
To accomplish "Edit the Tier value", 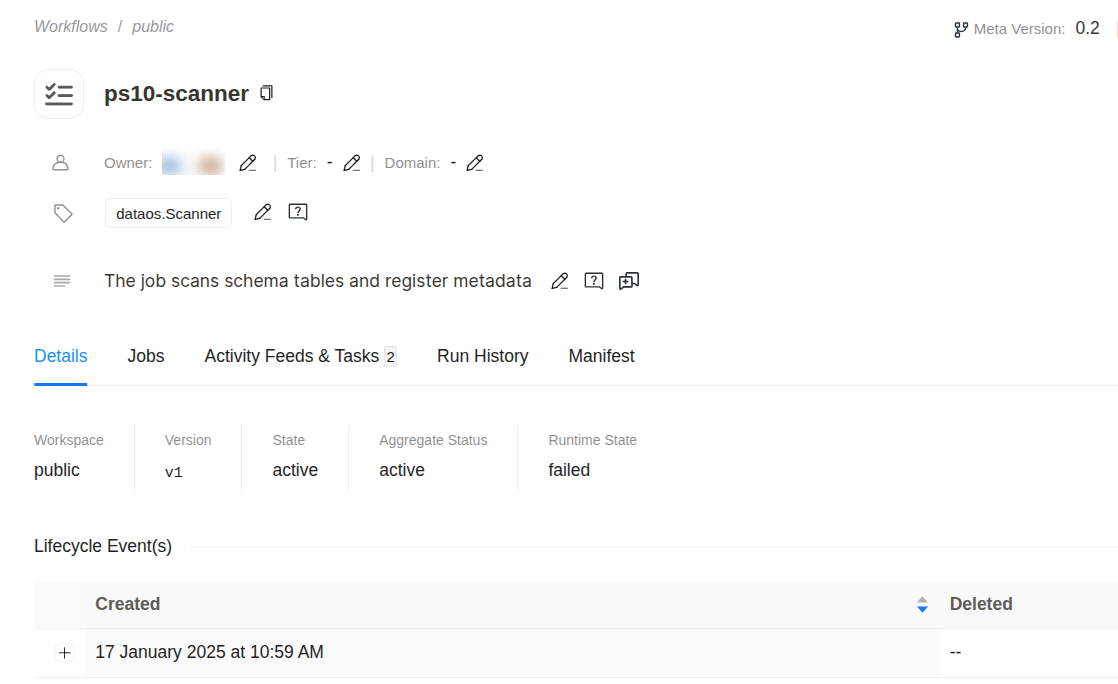I will (351, 163).
